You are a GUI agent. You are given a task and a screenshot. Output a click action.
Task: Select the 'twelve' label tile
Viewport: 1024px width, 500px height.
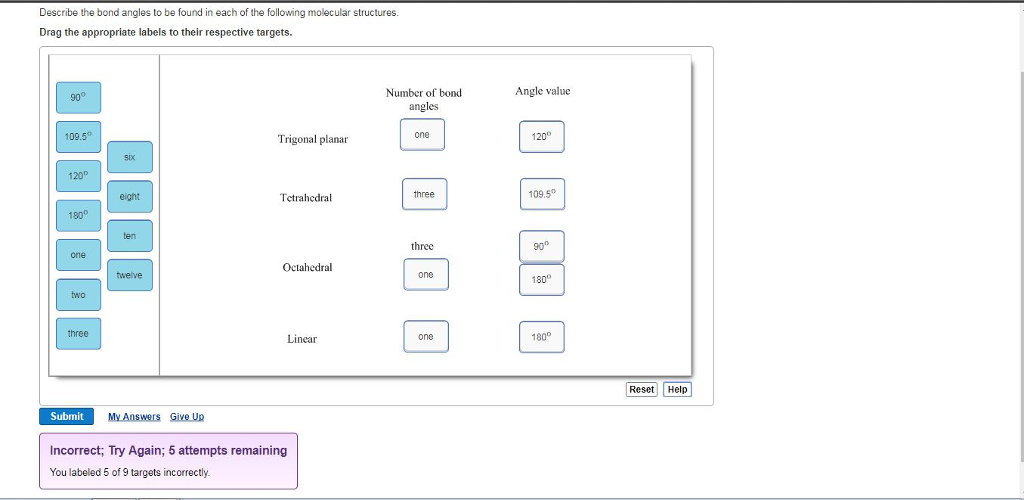(130, 275)
